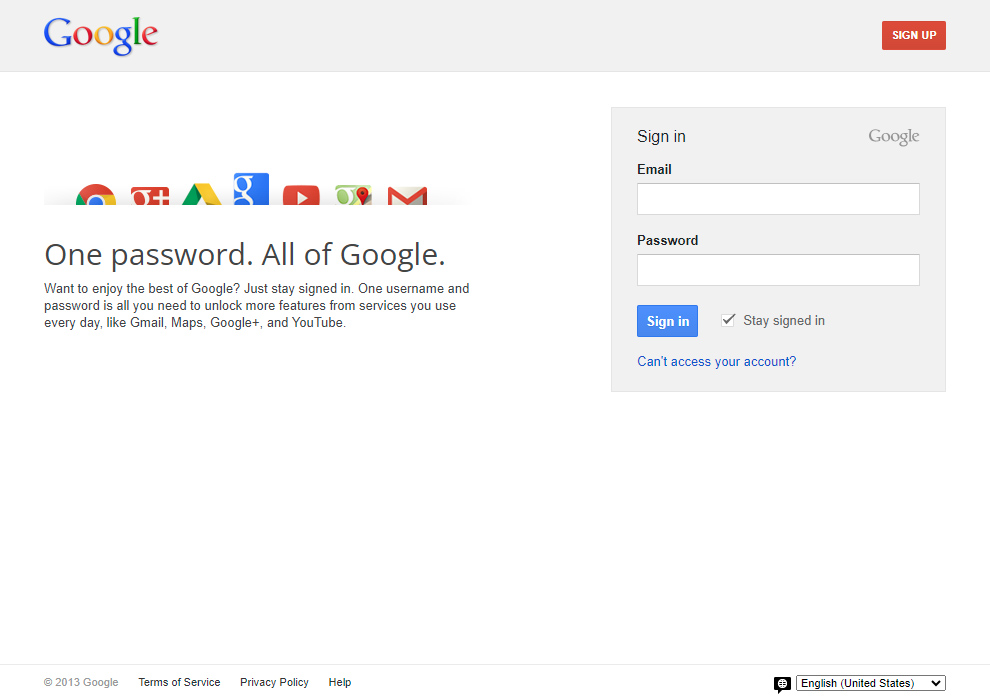
Task: Click the language speech bubble icon
Action: tap(782, 684)
